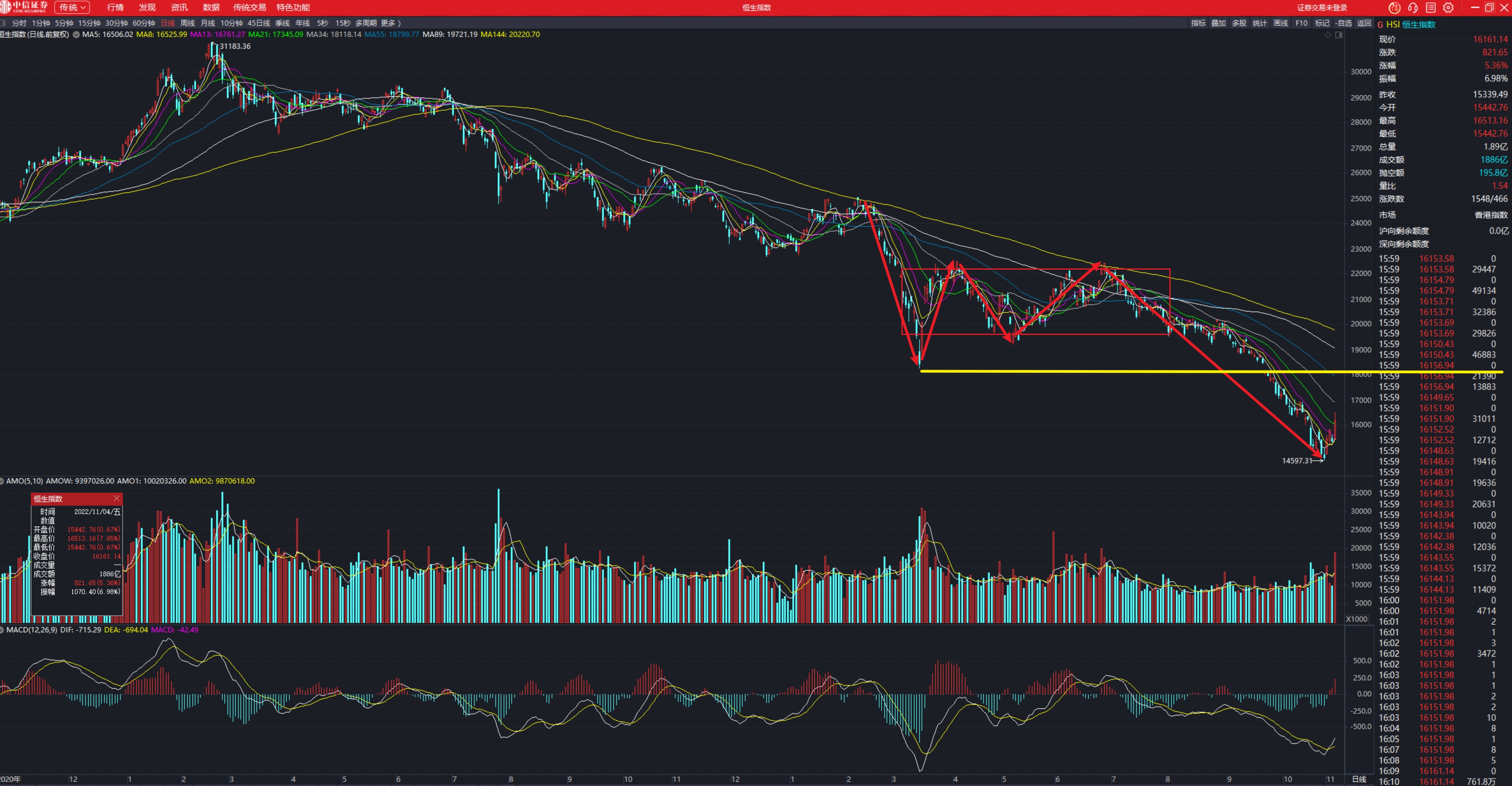This screenshot has height=786, width=1512.
Task: Click the CITIC Securities logo
Action: coord(25,7)
